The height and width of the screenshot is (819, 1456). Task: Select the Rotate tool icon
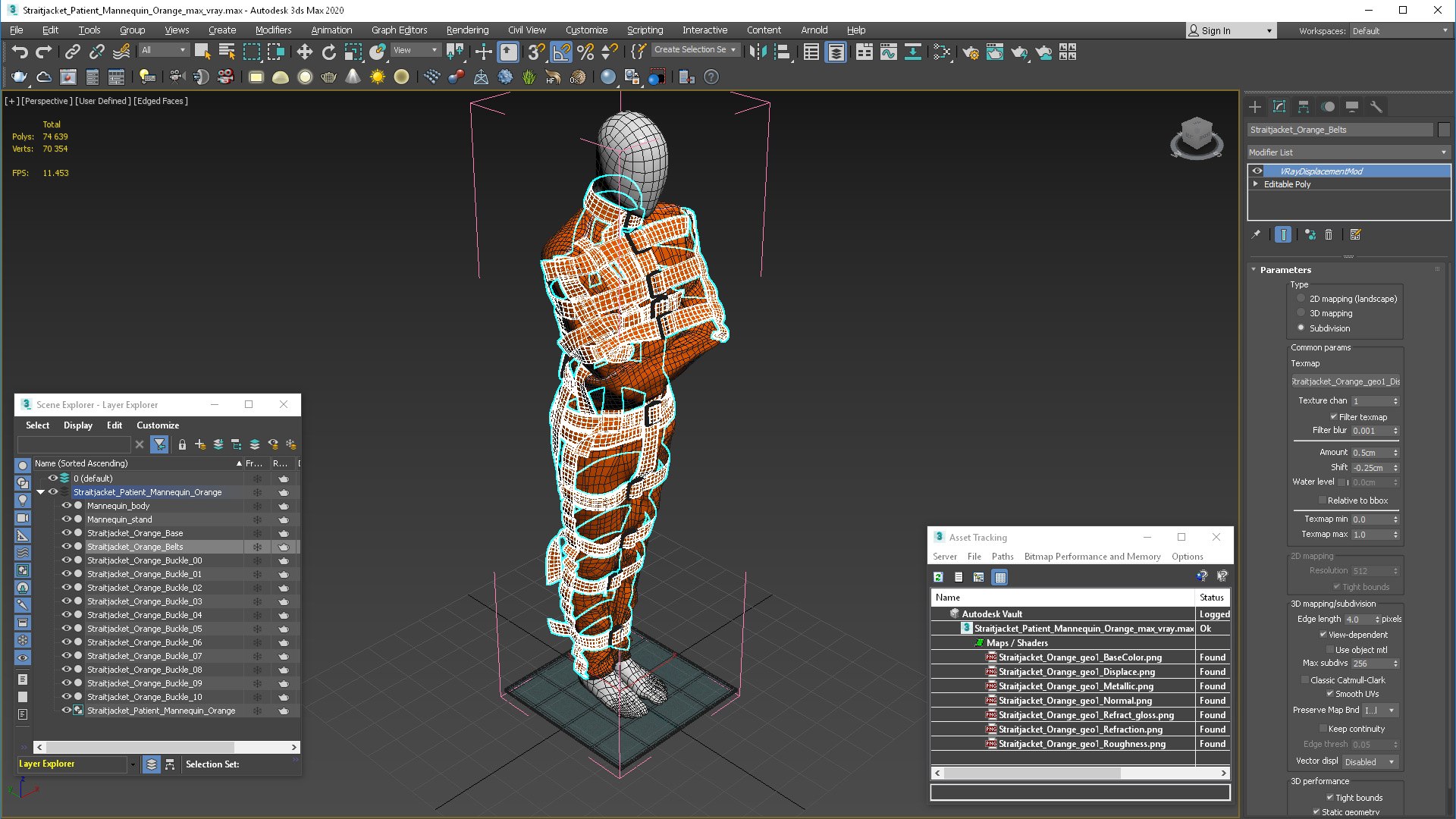click(329, 52)
